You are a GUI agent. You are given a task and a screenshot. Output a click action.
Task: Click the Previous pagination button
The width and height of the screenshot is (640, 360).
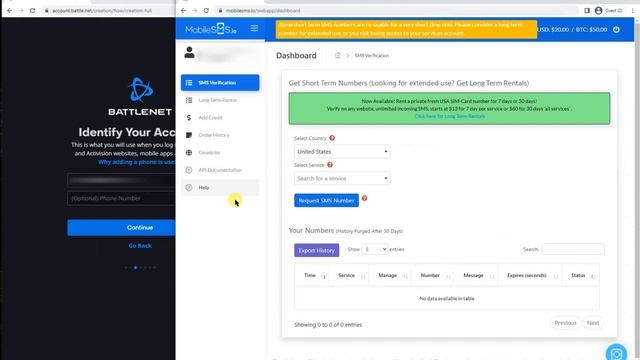(x=565, y=323)
